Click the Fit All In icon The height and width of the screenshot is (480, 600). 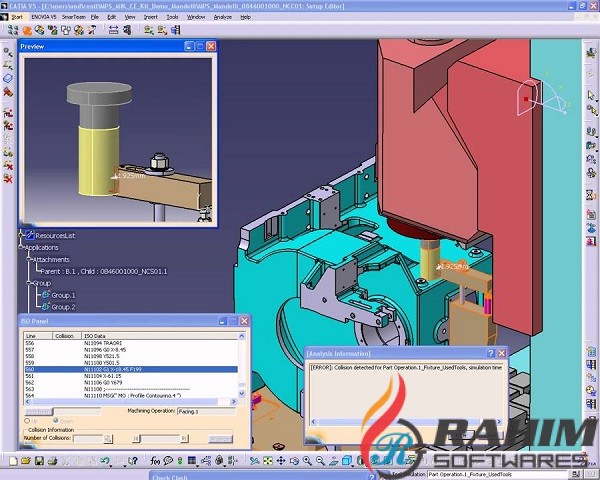point(267,460)
